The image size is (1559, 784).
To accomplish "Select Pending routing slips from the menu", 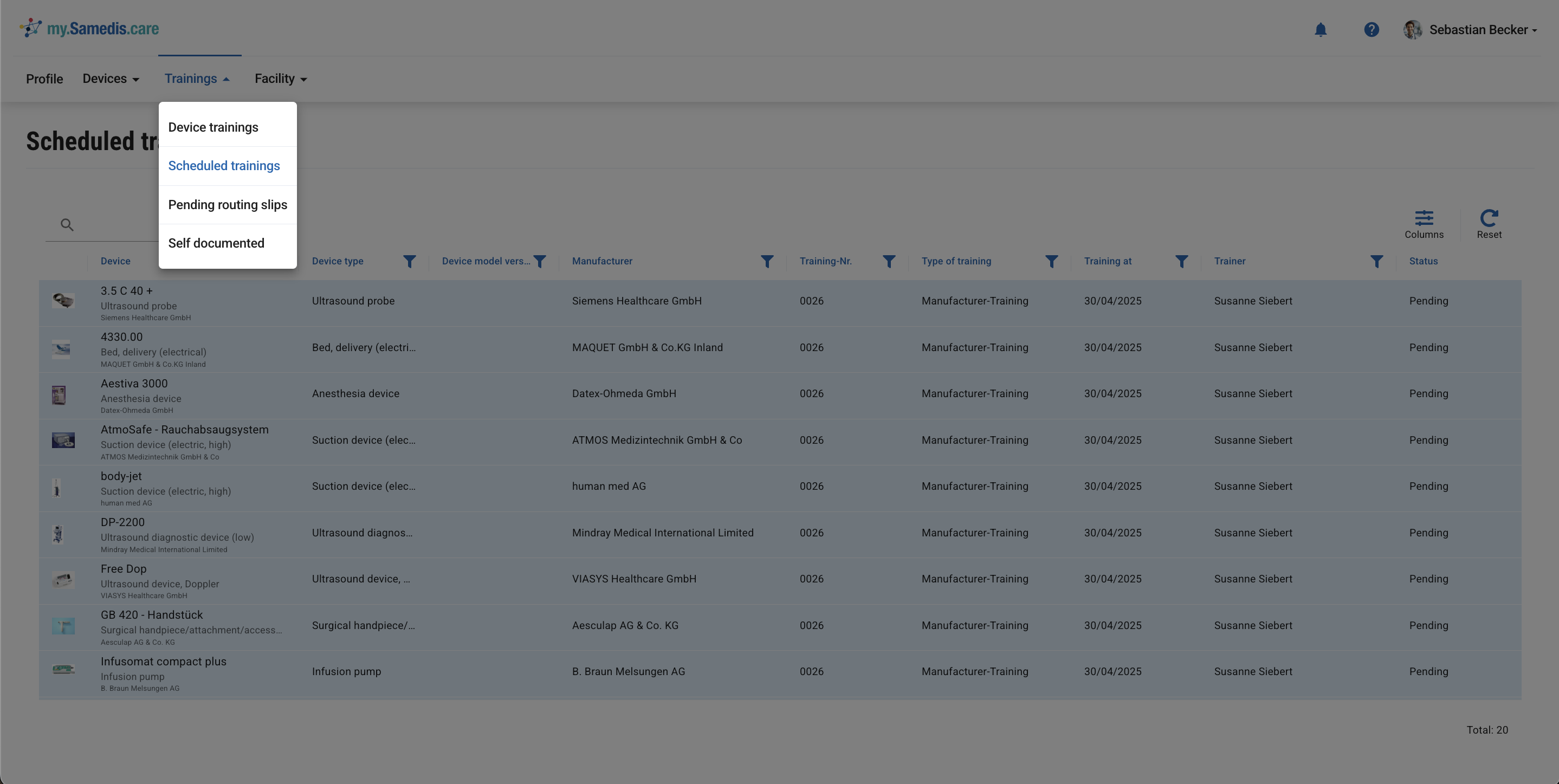I will pos(228,204).
